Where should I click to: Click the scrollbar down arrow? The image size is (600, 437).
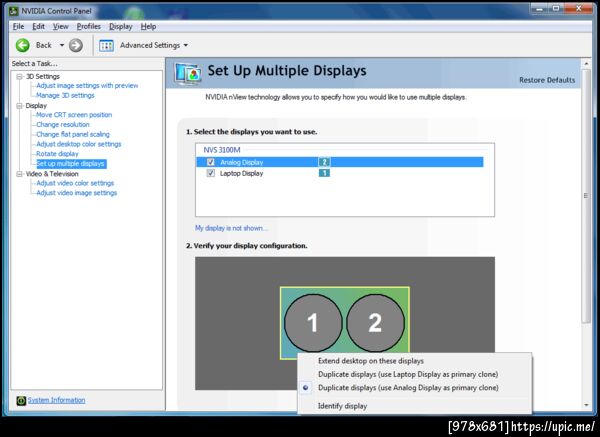click(586, 405)
